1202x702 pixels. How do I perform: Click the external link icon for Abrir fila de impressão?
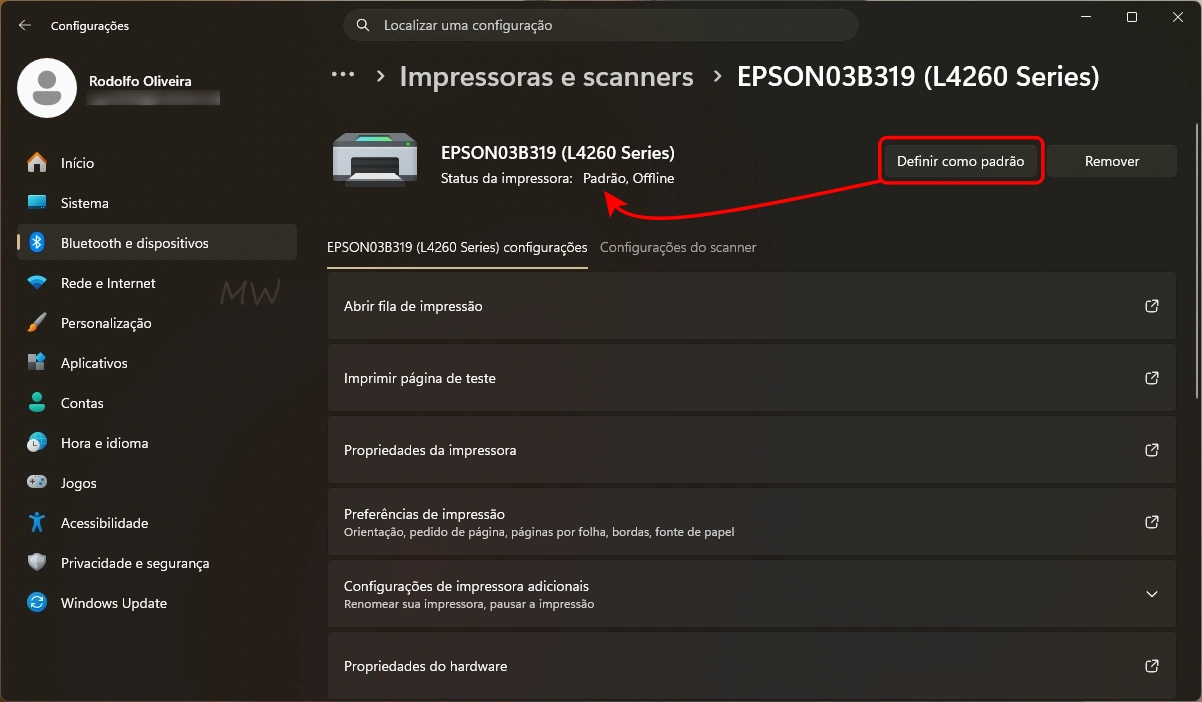(x=1152, y=306)
